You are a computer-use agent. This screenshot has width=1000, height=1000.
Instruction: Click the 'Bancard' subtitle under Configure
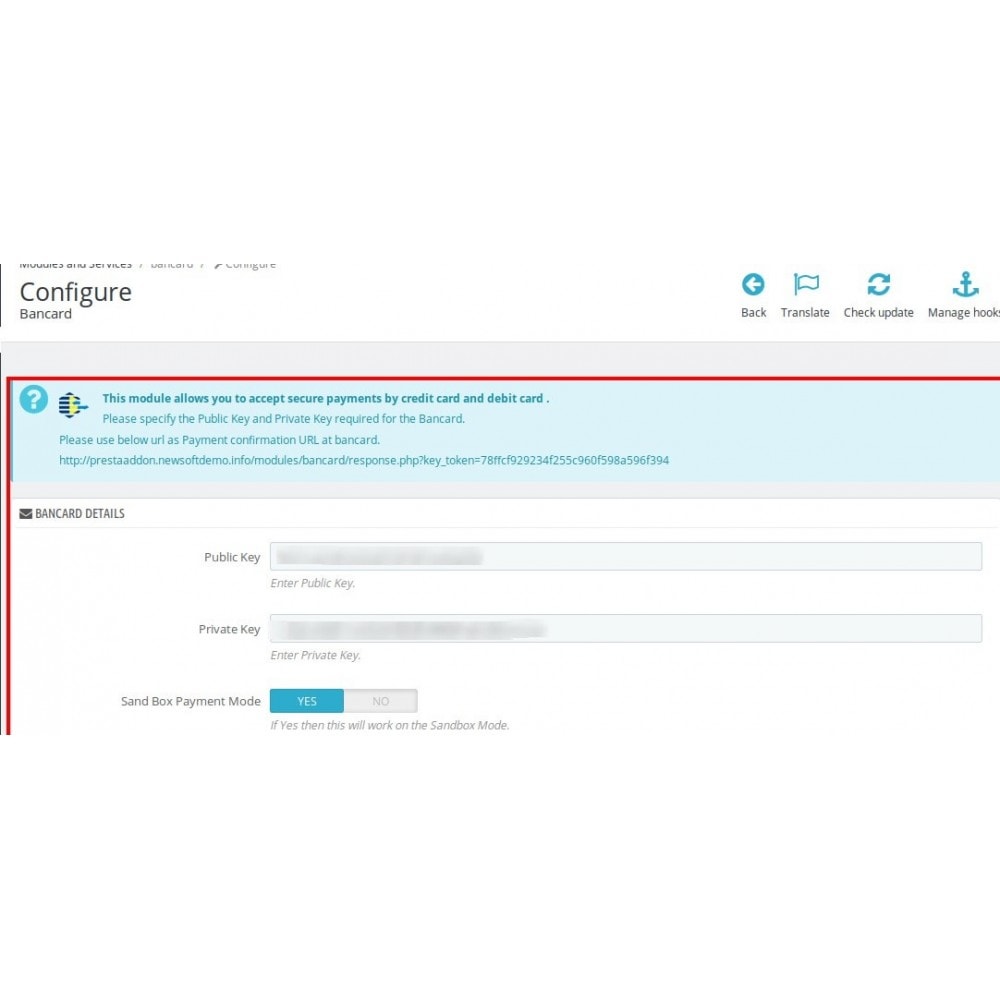tap(46, 314)
